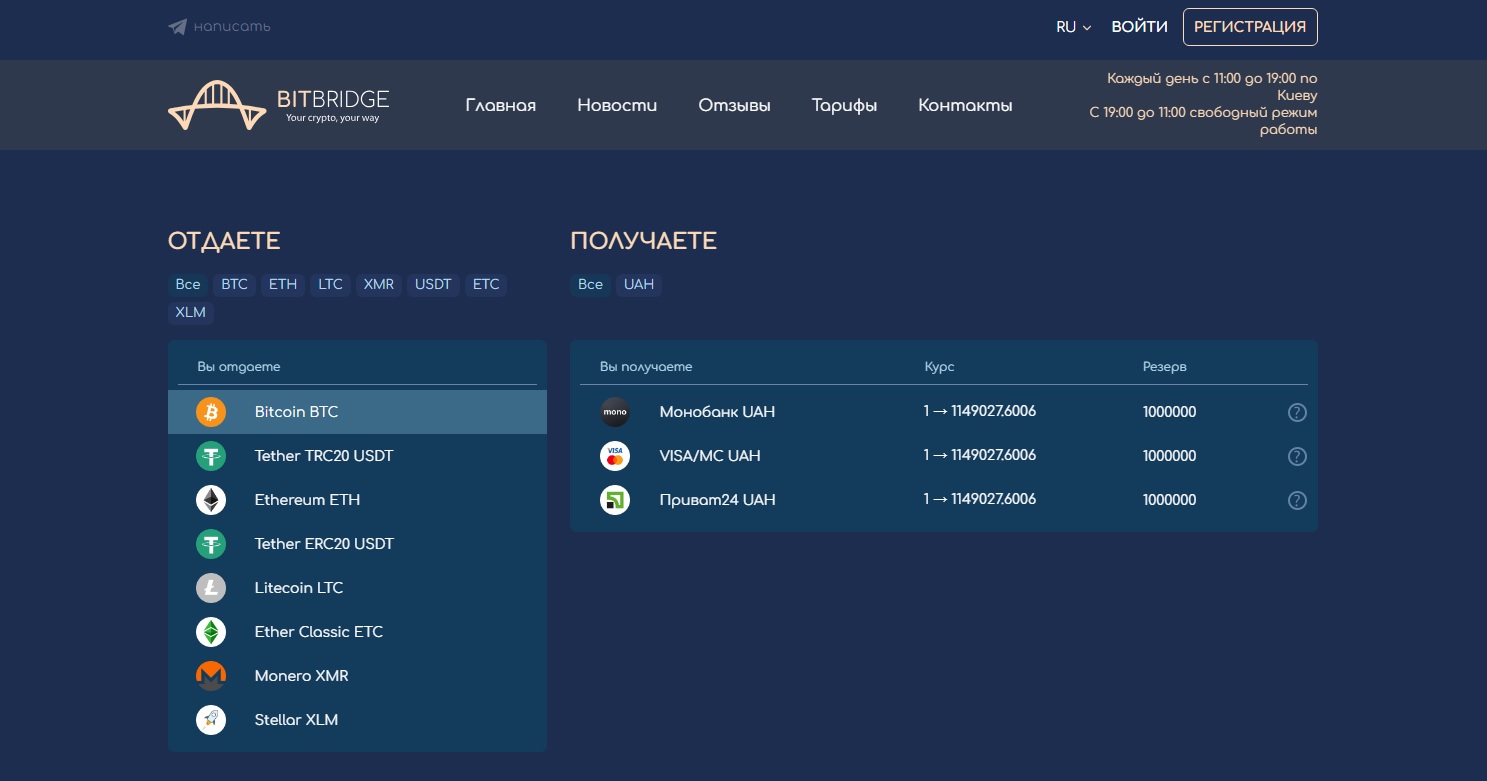
Task: Click the Написать link
Action: 232,27
